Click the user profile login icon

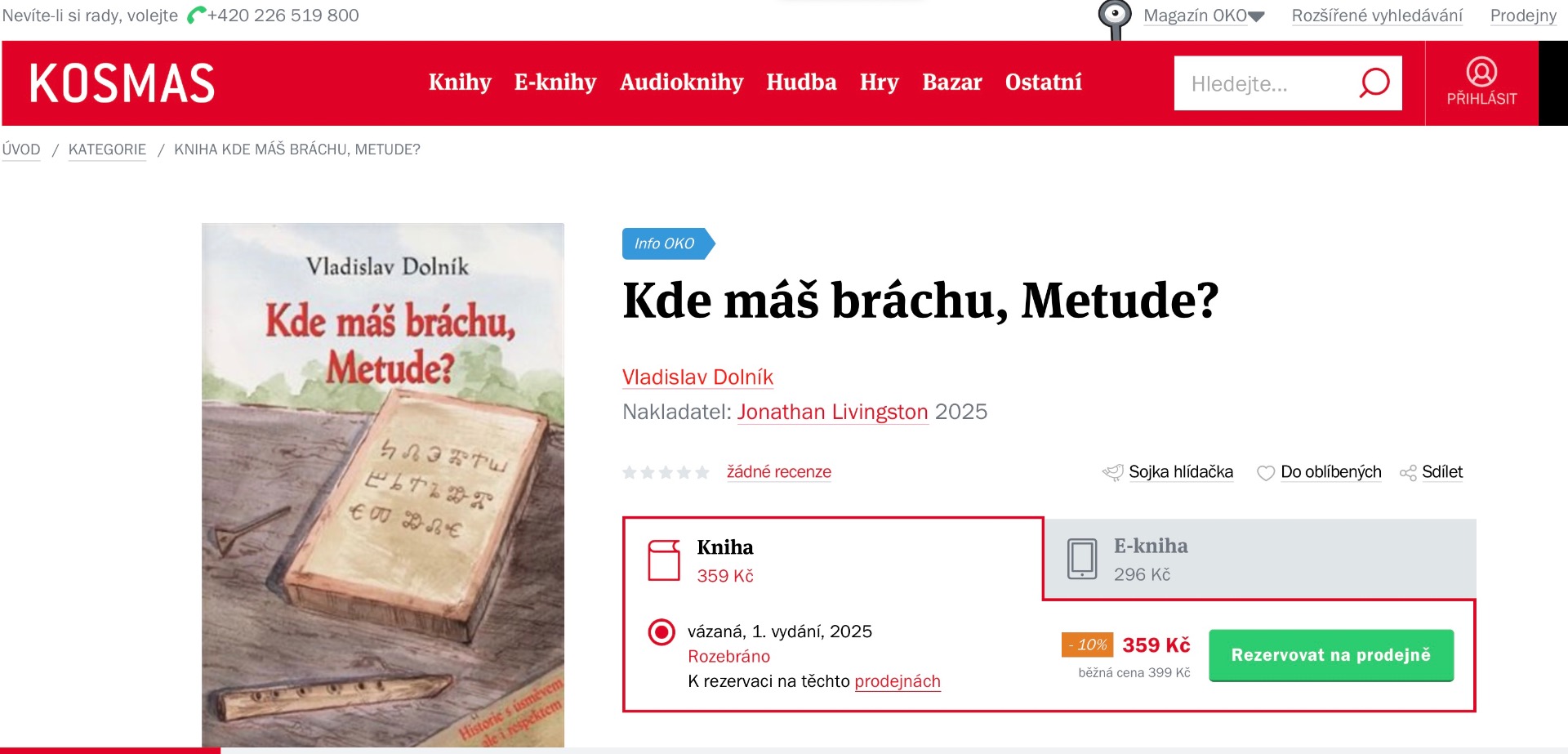pyautogui.click(x=1481, y=72)
